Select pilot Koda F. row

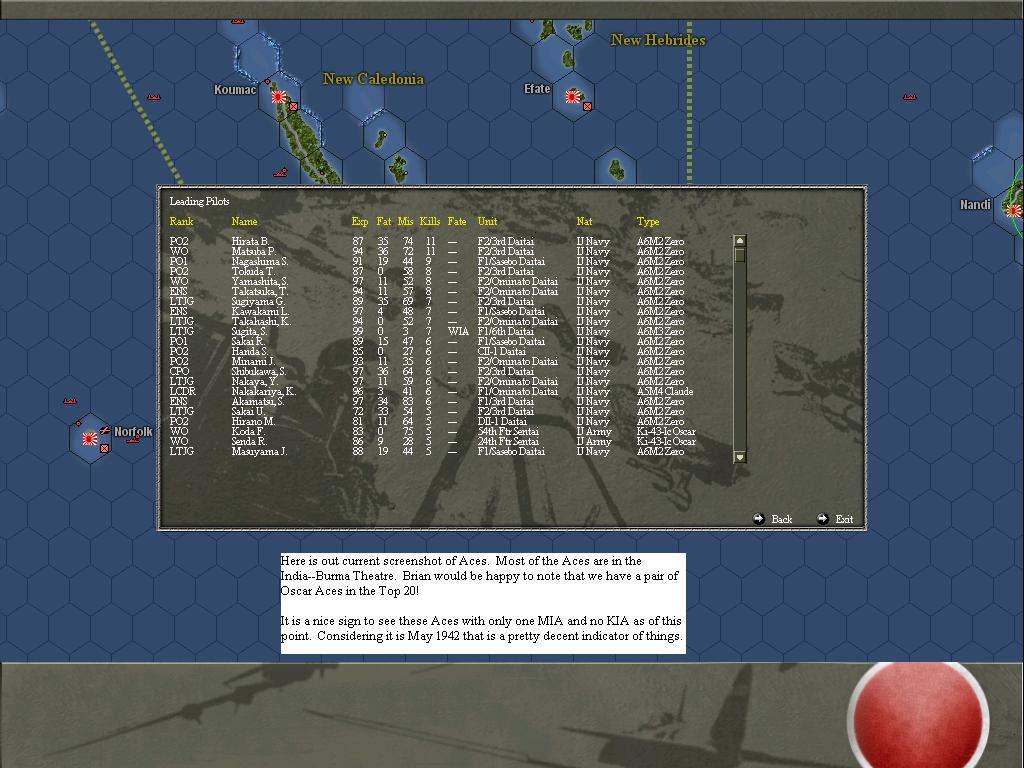point(432,432)
